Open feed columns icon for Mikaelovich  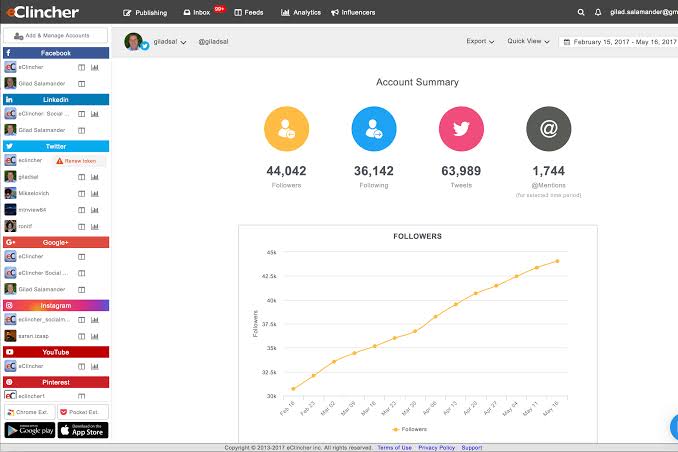pos(81,193)
